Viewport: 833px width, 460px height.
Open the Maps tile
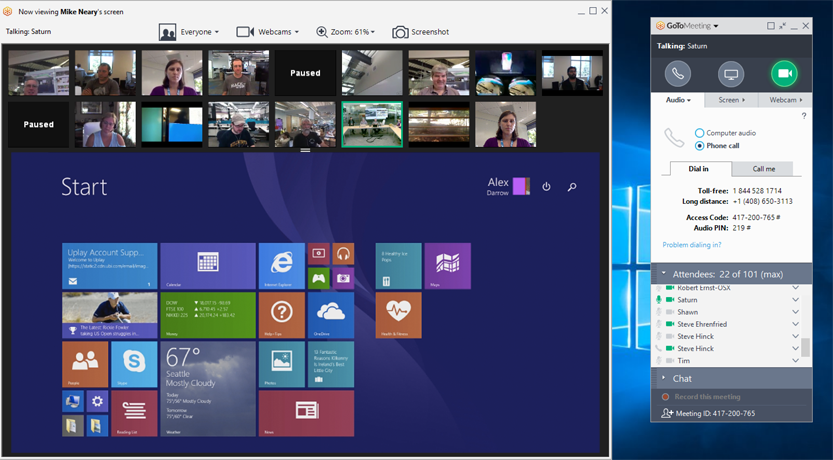coord(447,266)
